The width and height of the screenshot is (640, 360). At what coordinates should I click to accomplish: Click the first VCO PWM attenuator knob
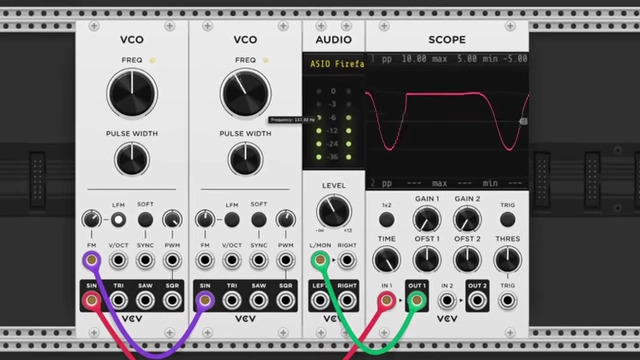[172, 220]
